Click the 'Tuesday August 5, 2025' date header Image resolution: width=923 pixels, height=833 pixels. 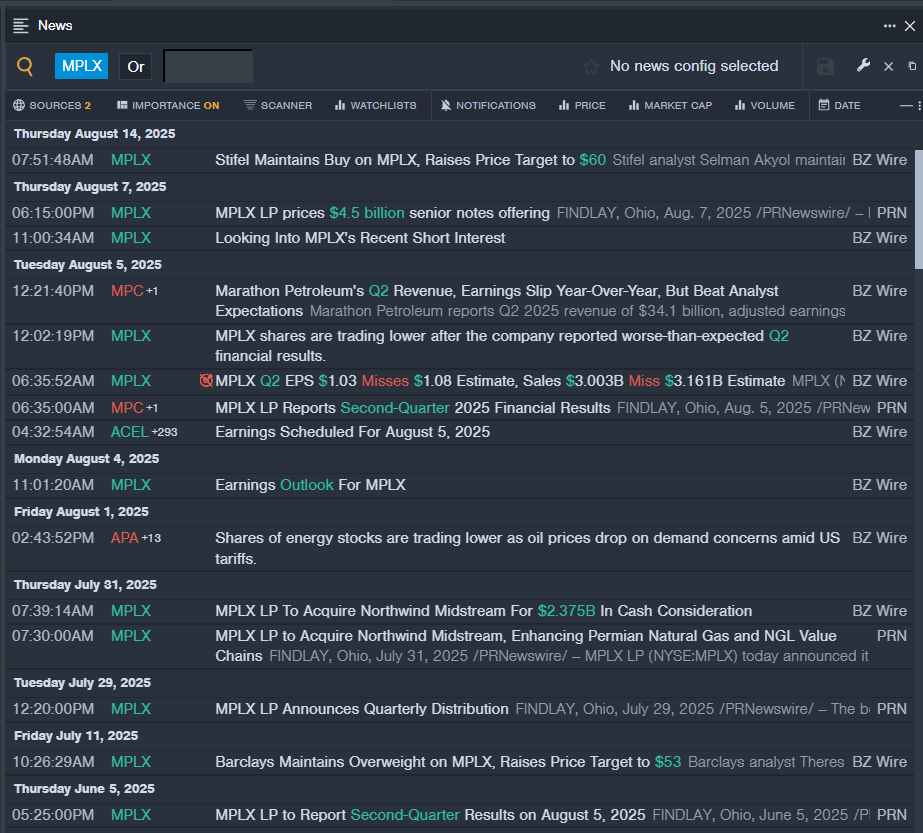tap(88, 265)
